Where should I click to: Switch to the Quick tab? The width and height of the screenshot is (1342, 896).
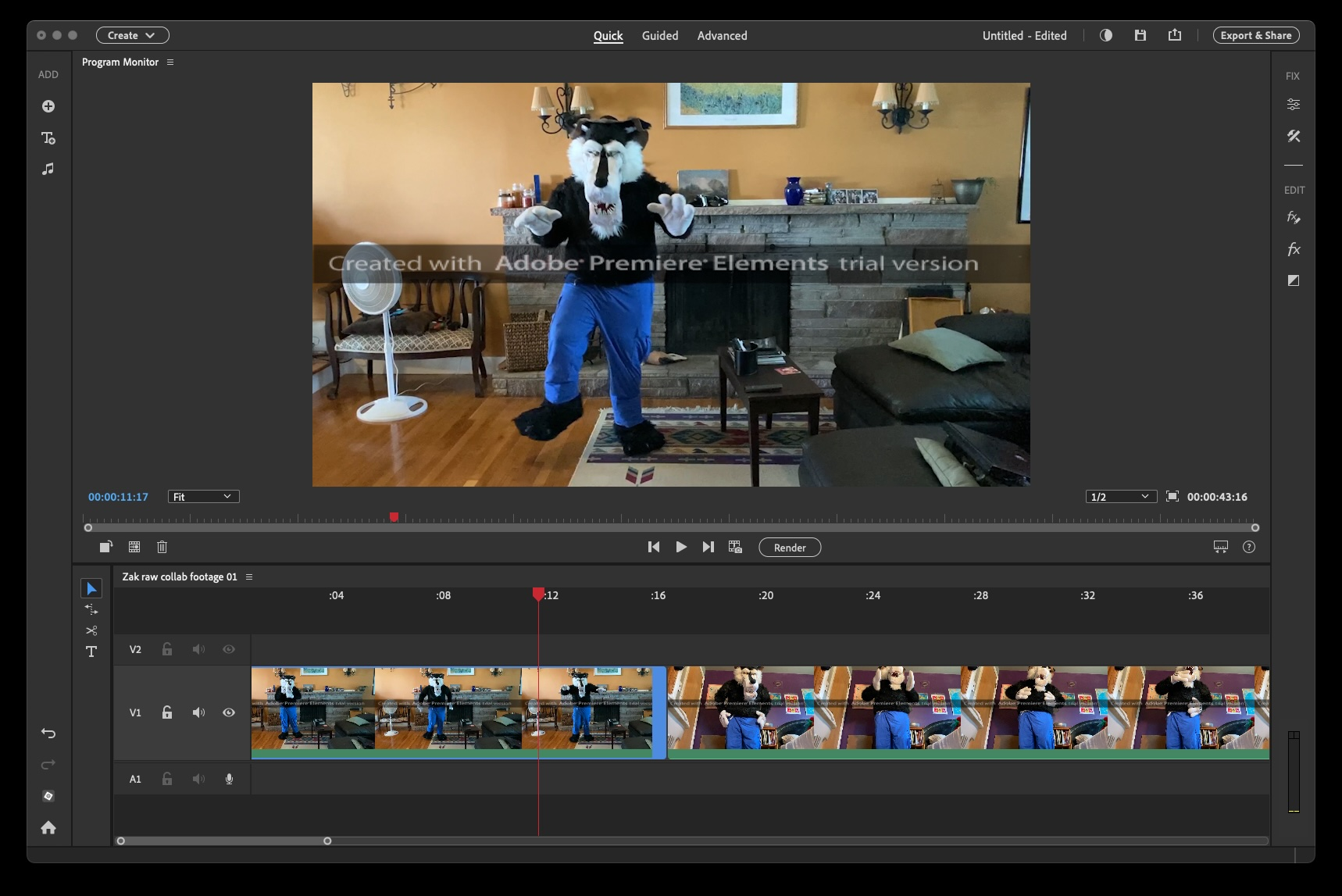608,35
